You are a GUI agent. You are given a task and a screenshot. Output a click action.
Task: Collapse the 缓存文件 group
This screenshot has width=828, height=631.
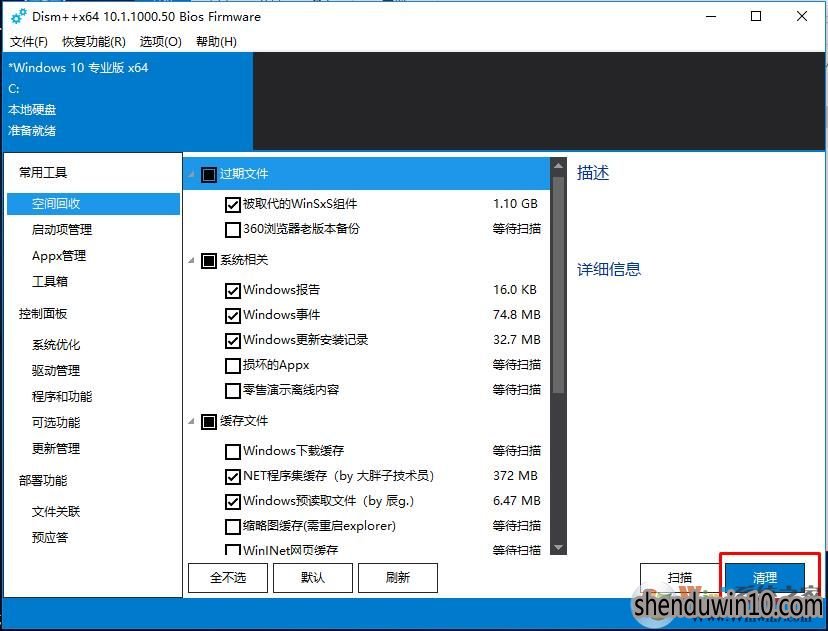coord(191,421)
